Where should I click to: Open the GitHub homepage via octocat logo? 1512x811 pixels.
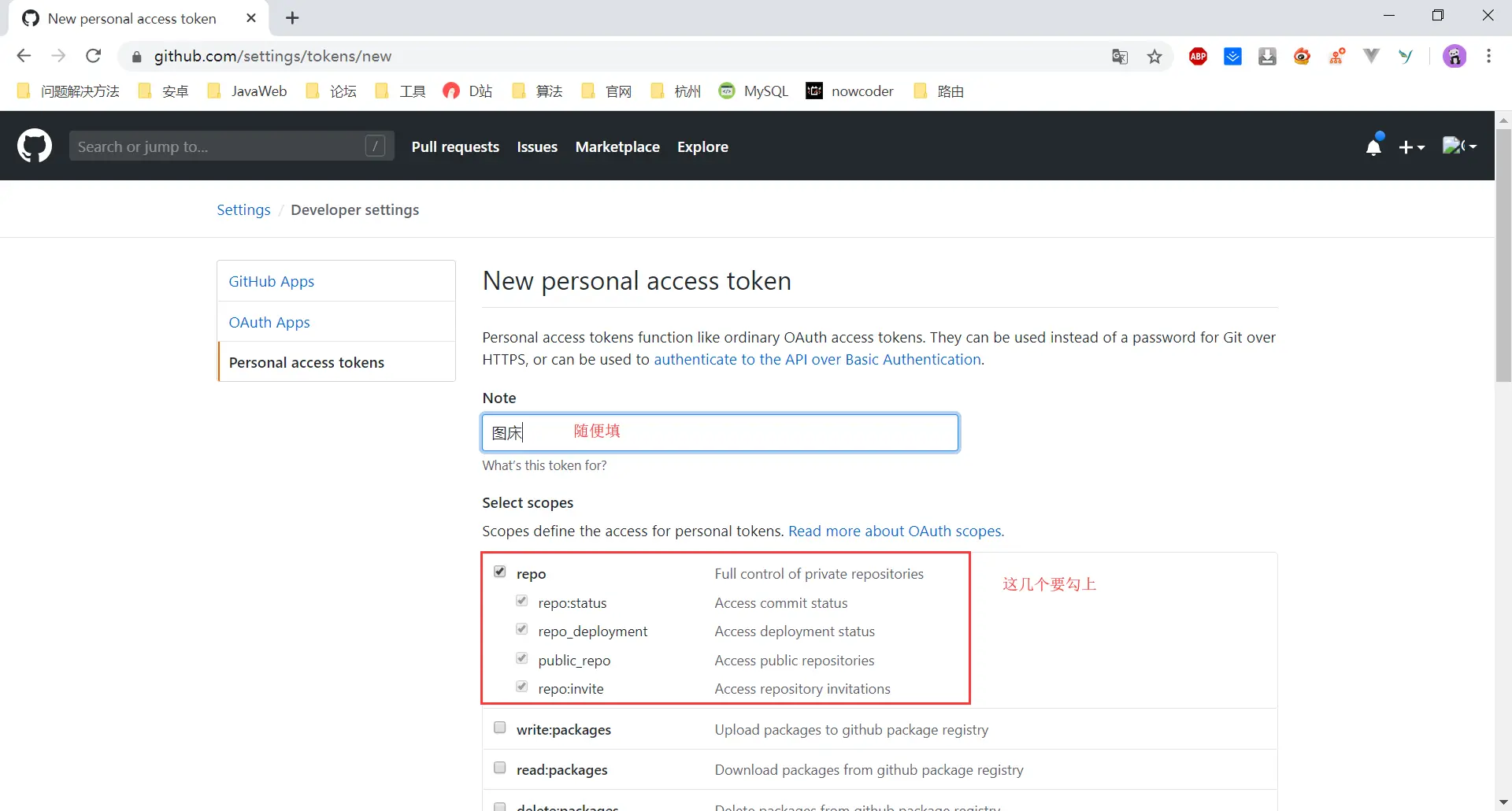pyautogui.click(x=35, y=146)
